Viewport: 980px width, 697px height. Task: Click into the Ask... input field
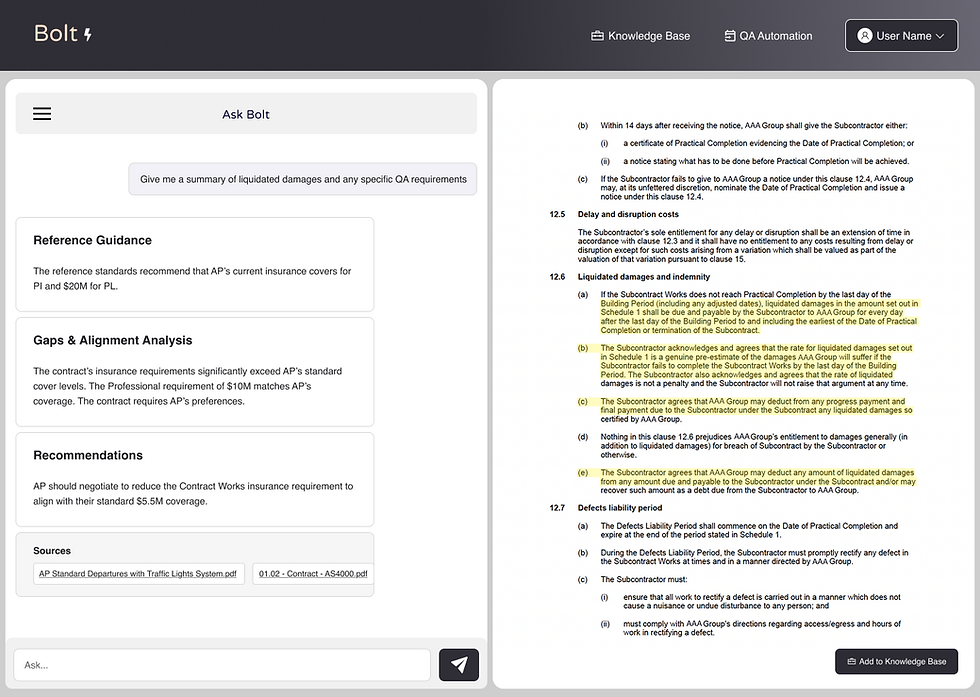tap(222, 665)
